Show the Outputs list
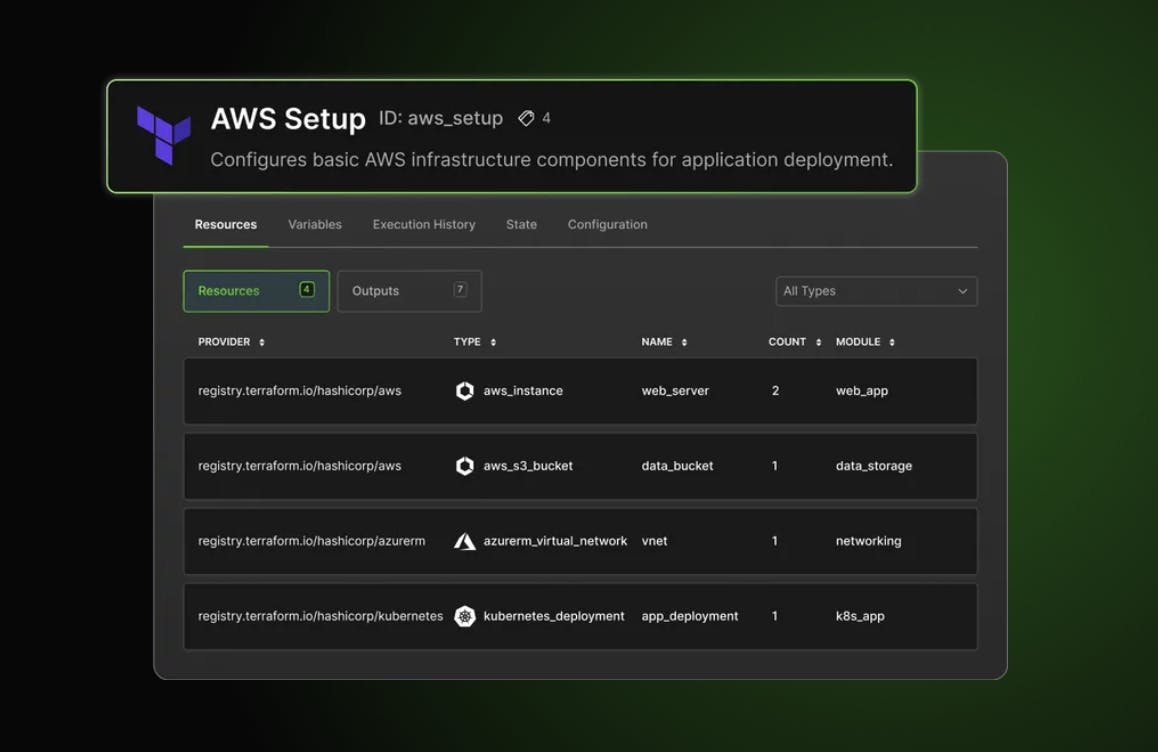 point(409,291)
